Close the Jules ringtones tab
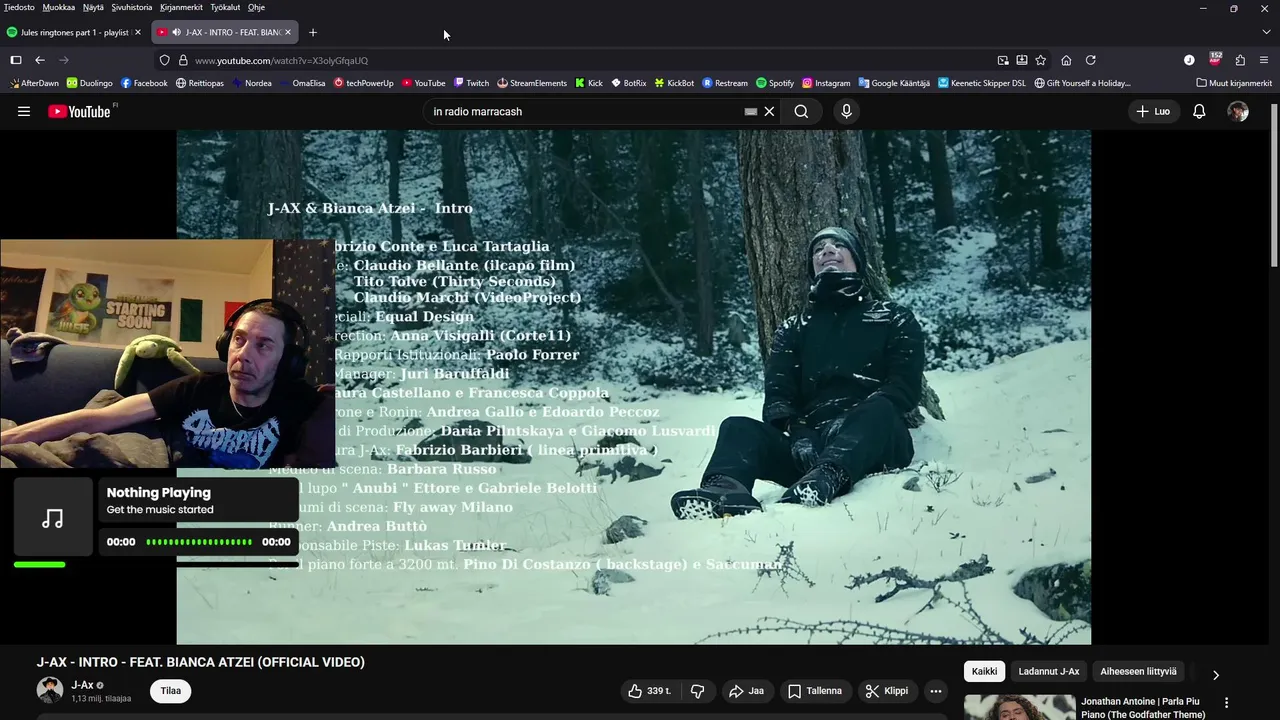The image size is (1280, 720). click(137, 32)
